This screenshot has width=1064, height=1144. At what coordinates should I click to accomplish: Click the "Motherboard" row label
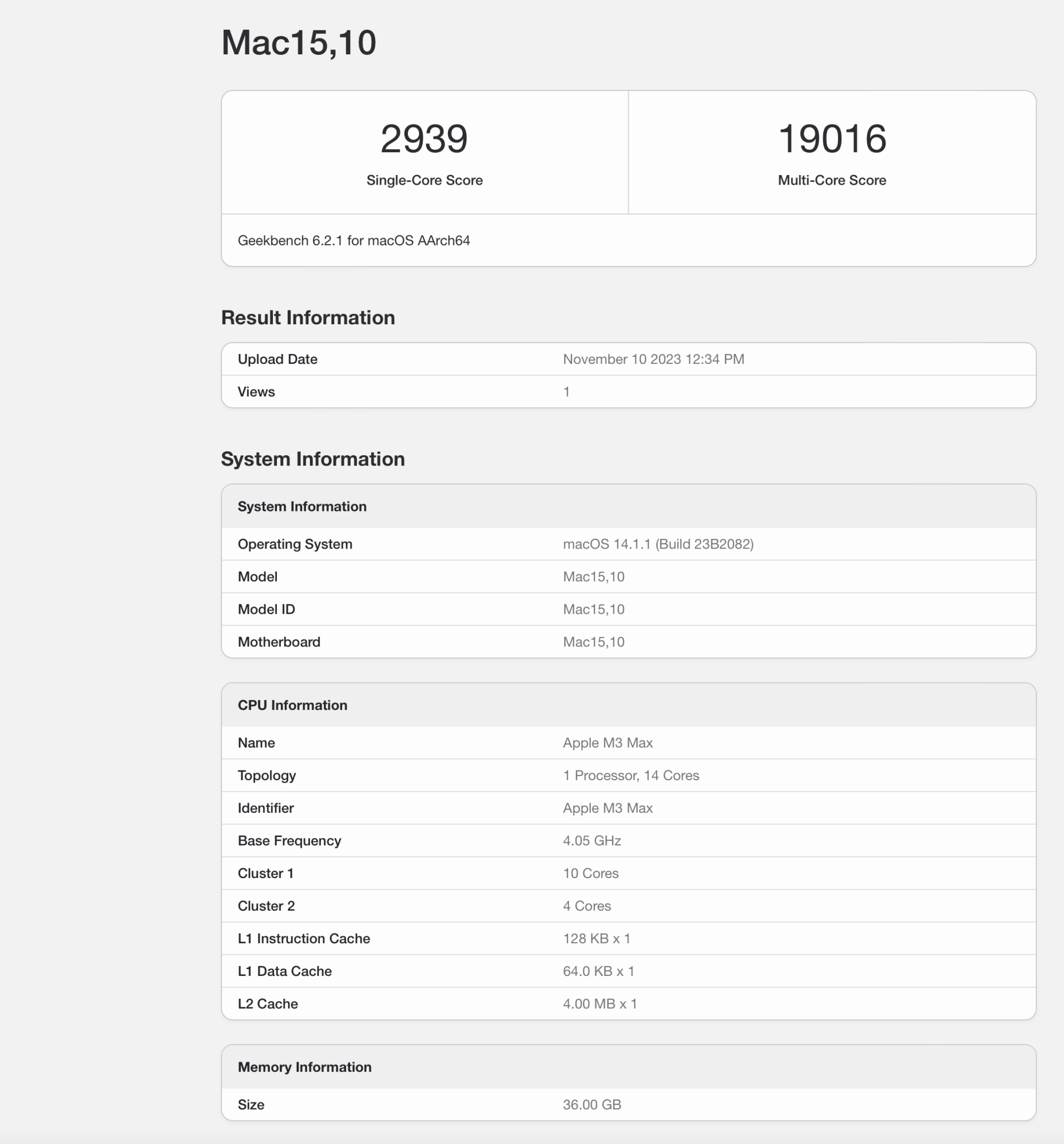279,642
